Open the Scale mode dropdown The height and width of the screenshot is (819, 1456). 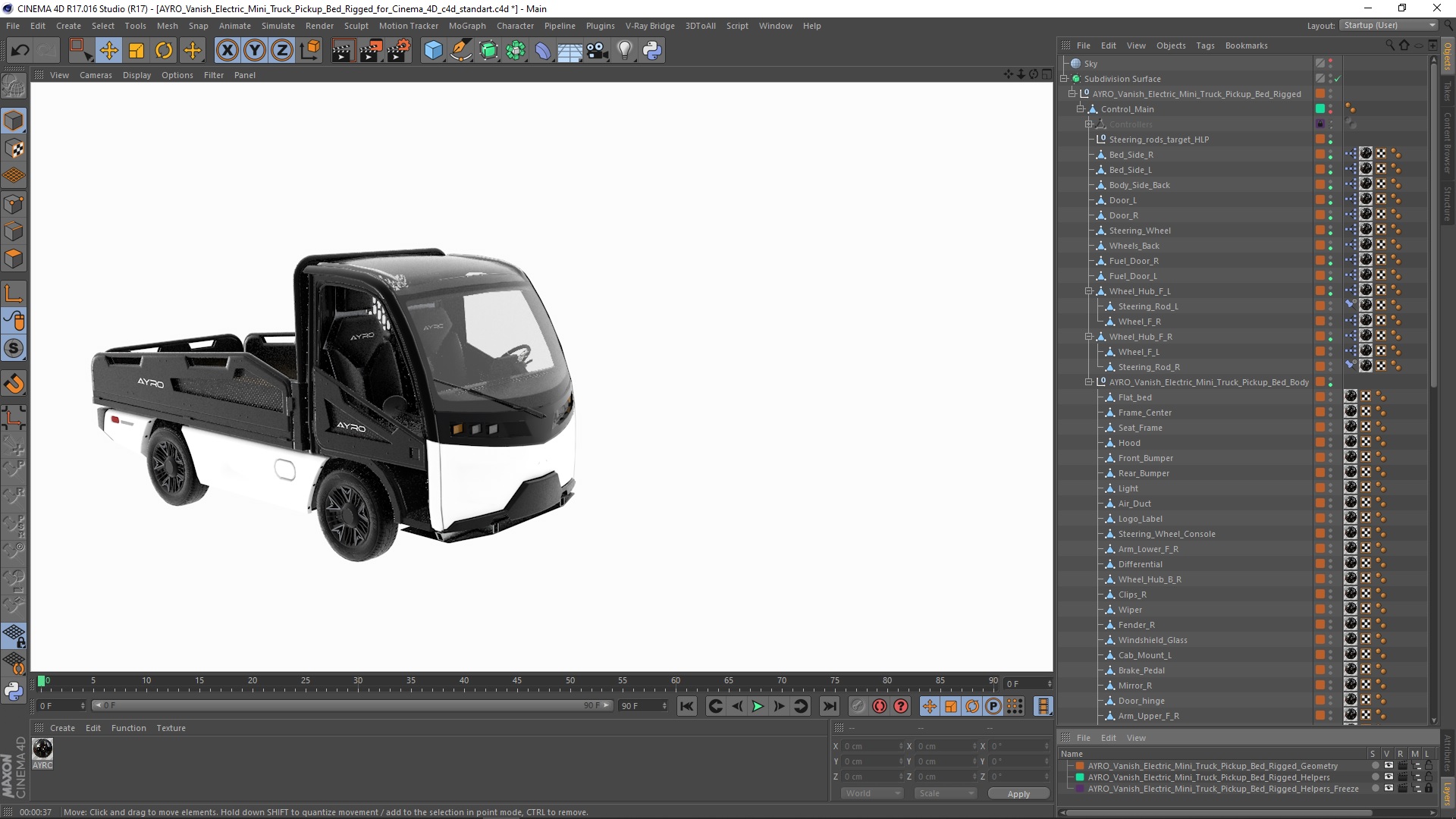(946, 793)
